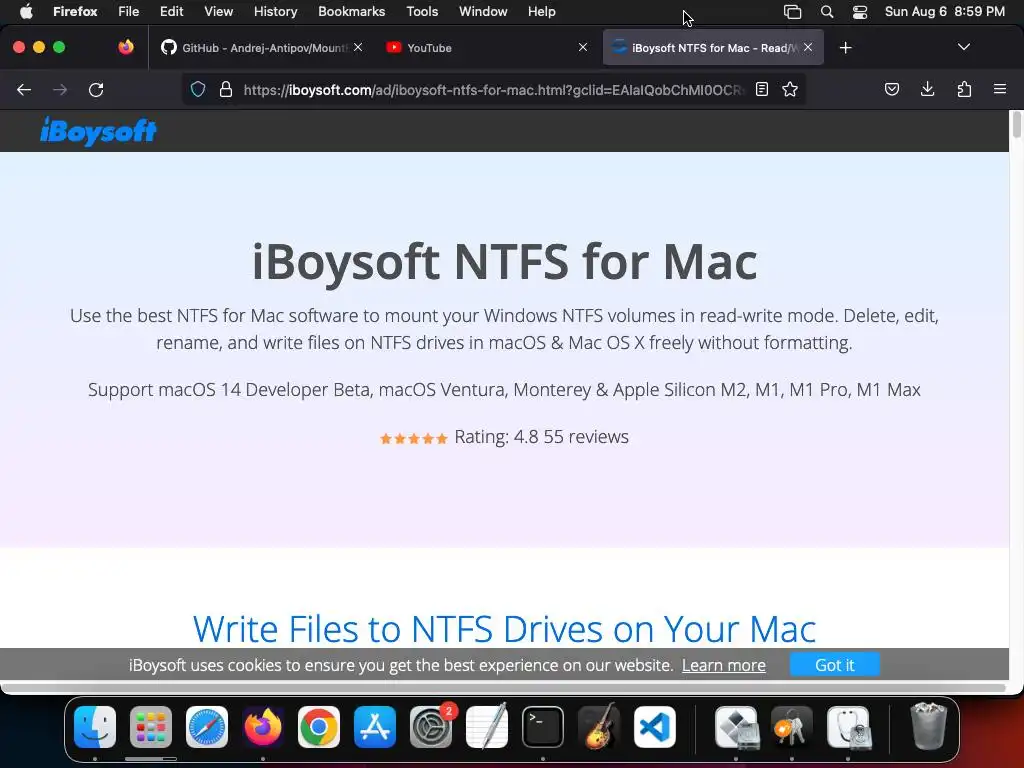Open Finder from the dock
The image size is (1024, 768).
[95, 726]
